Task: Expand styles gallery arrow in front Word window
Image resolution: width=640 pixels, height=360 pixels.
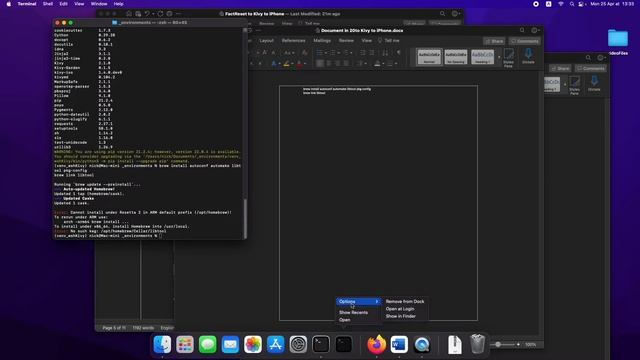Action: (x=499, y=57)
